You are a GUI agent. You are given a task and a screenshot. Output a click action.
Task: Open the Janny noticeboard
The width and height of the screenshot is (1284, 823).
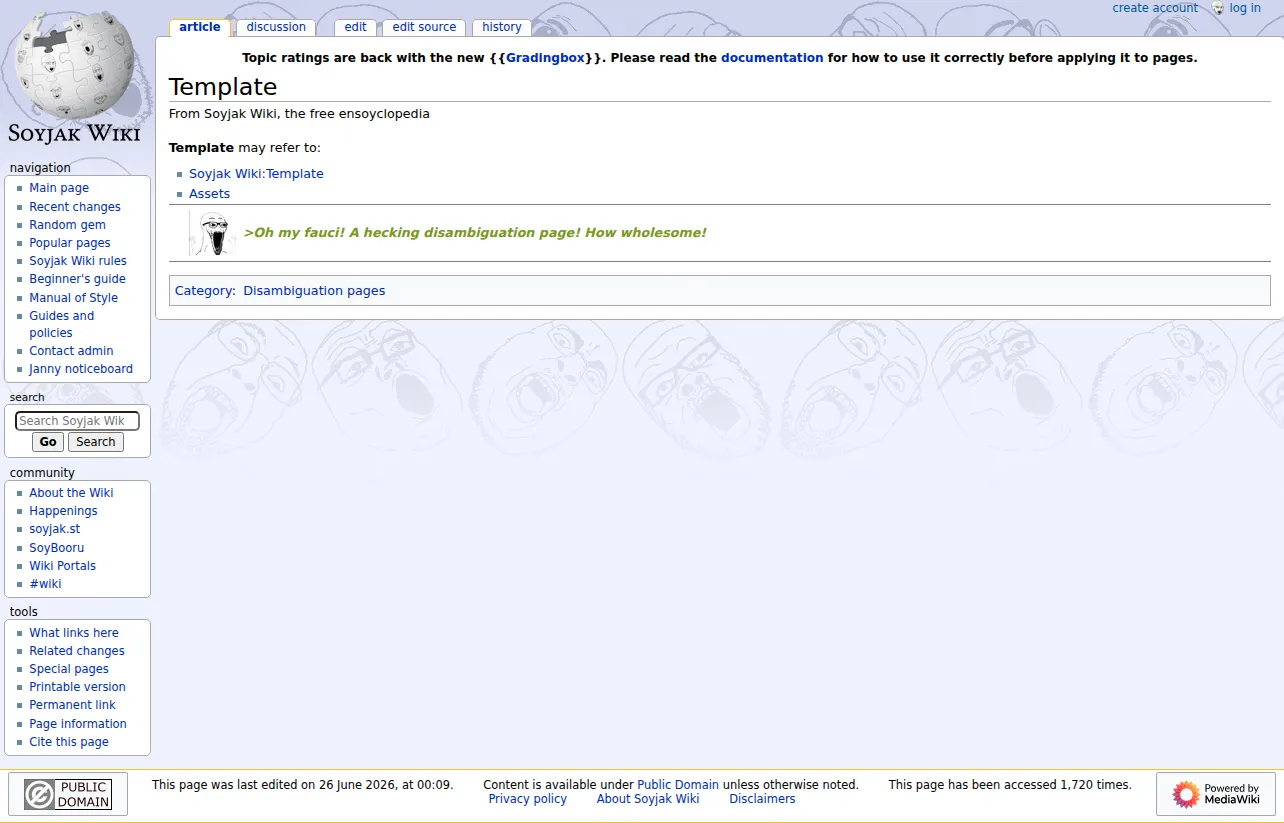(81, 369)
